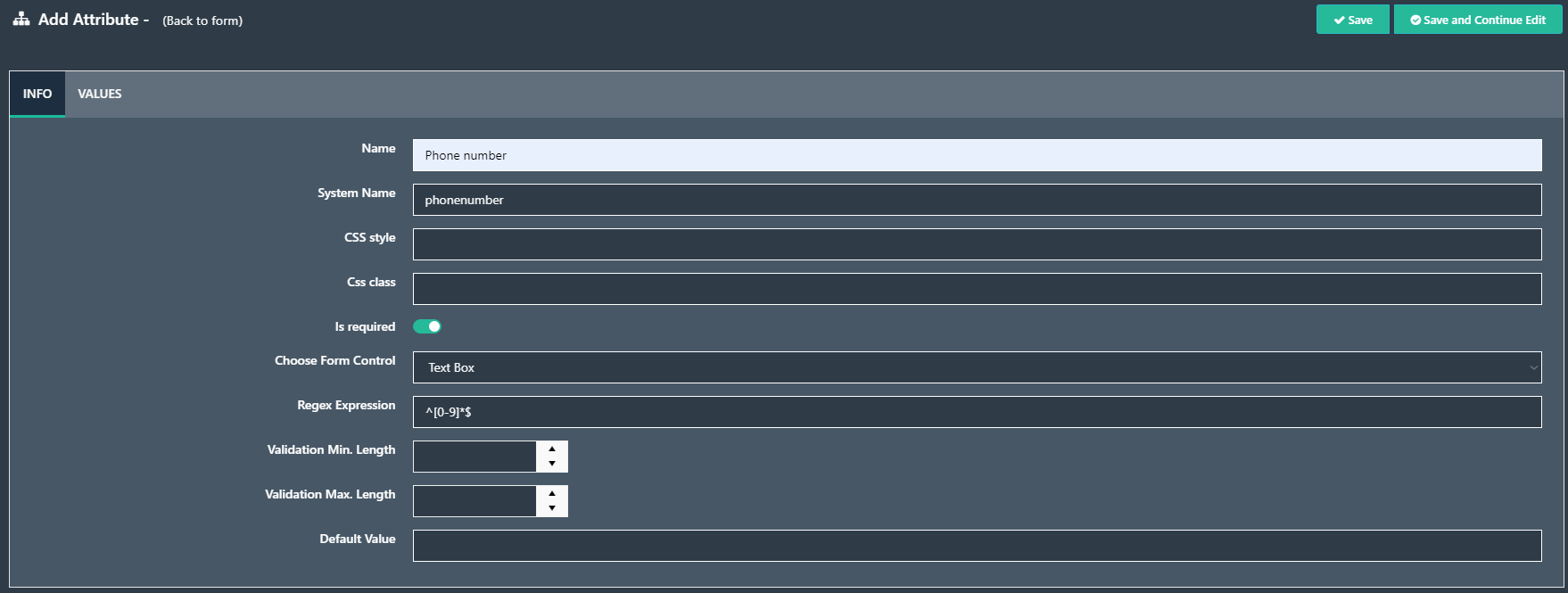
Task: Increase Validation Max. Length with up arrow
Action: (x=552, y=494)
